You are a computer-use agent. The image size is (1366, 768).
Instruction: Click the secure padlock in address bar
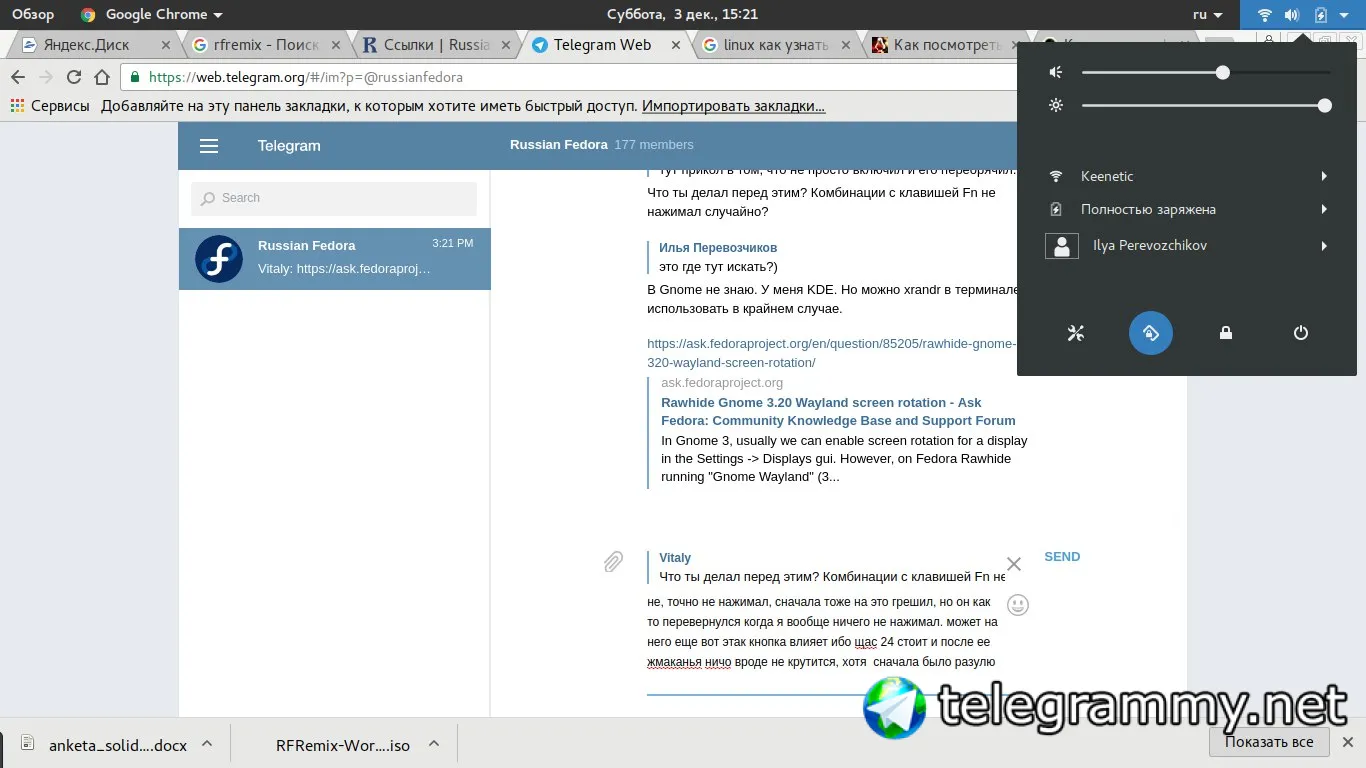[x=136, y=77]
